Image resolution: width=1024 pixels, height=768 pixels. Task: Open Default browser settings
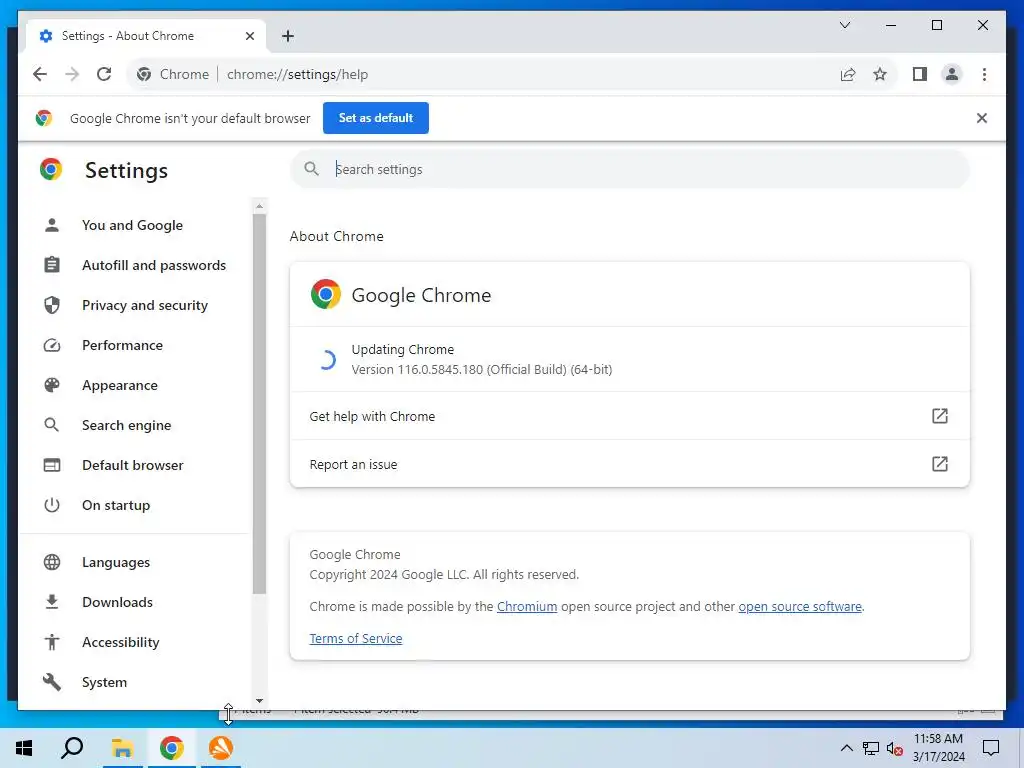tap(133, 465)
